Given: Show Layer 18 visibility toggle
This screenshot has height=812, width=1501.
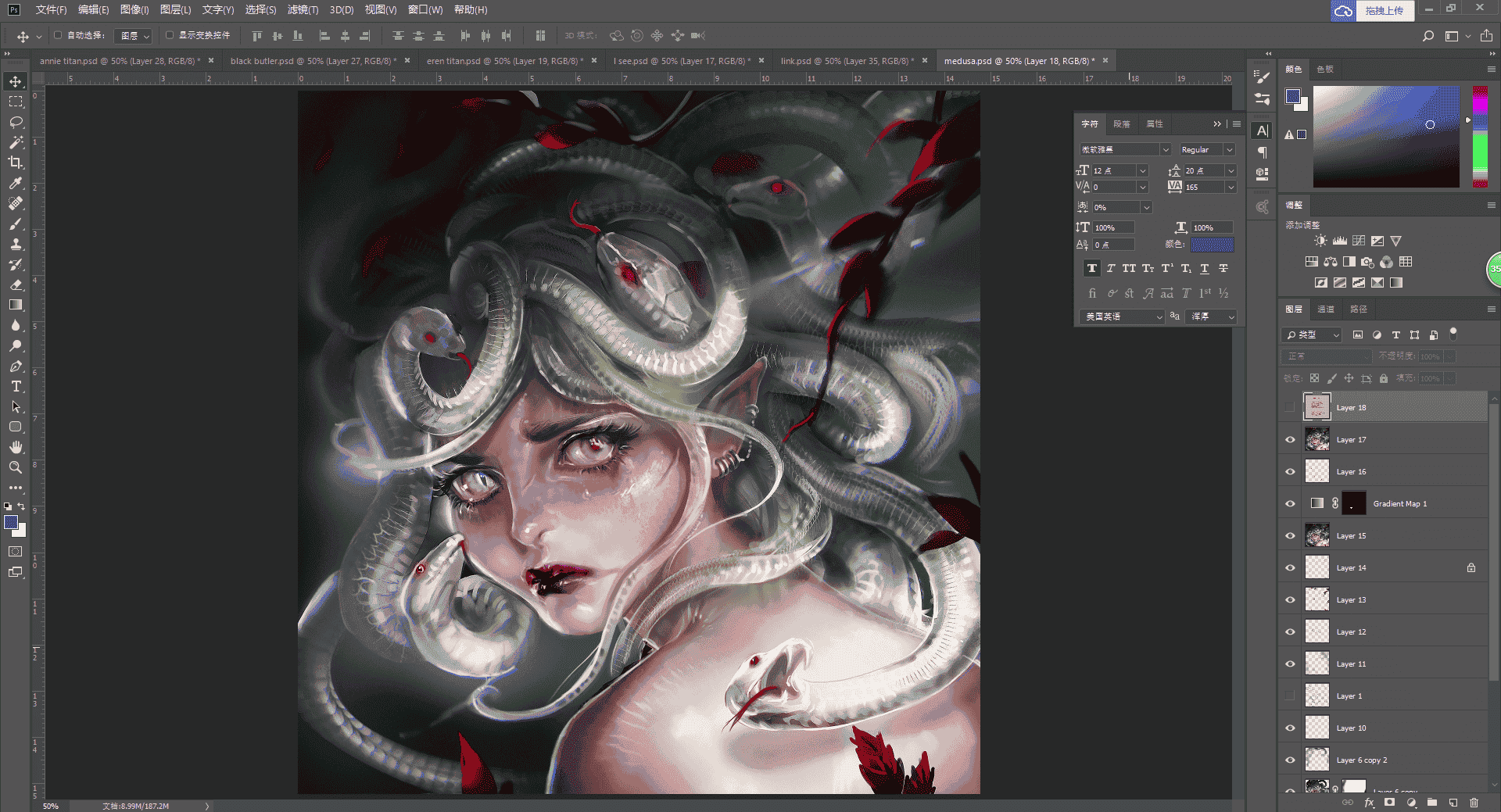Looking at the screenshot, I should [x=1291, y=408].
